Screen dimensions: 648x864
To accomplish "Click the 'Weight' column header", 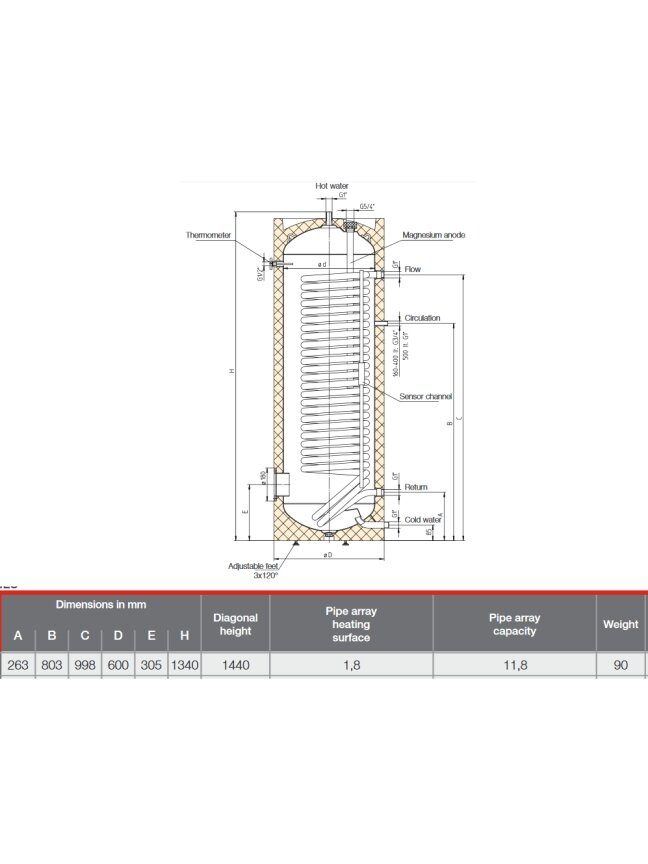I will 620,624.
